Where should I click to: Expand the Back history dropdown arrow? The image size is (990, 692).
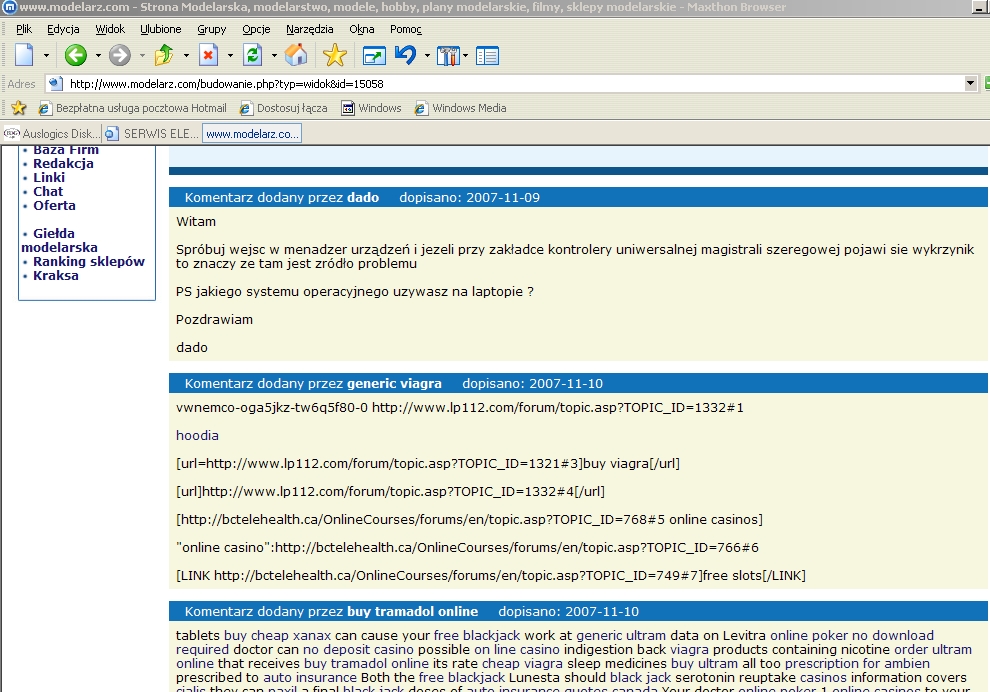(x=98, y=56)
